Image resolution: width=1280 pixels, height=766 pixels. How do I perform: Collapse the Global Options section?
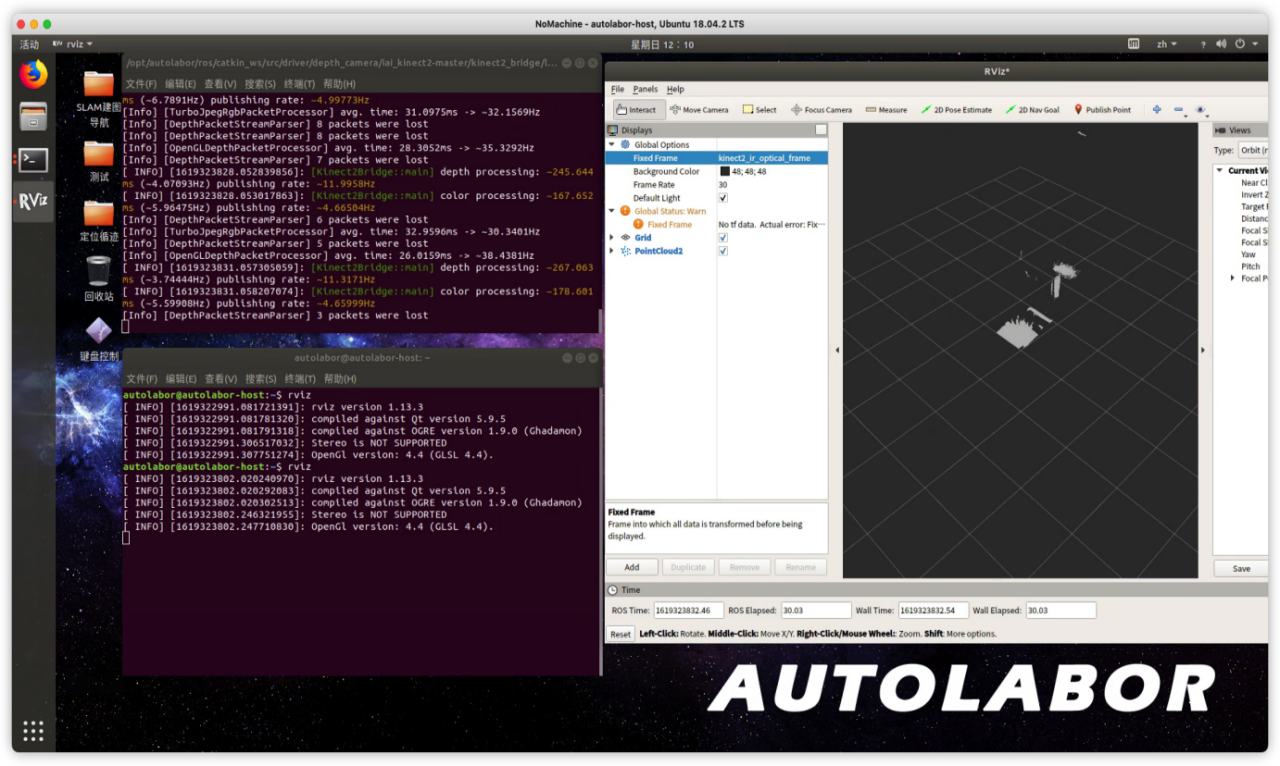[612, 145]
